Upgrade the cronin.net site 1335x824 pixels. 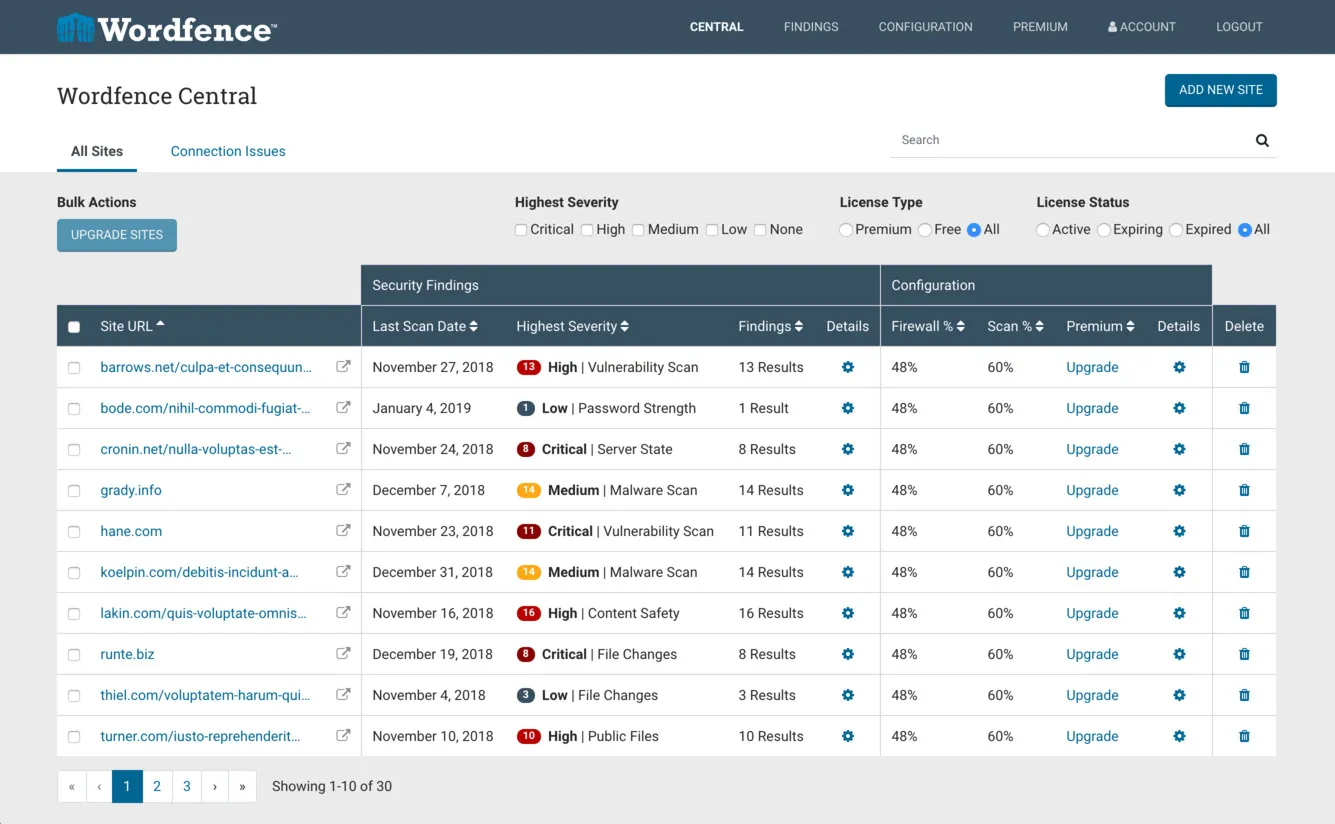1091,449
